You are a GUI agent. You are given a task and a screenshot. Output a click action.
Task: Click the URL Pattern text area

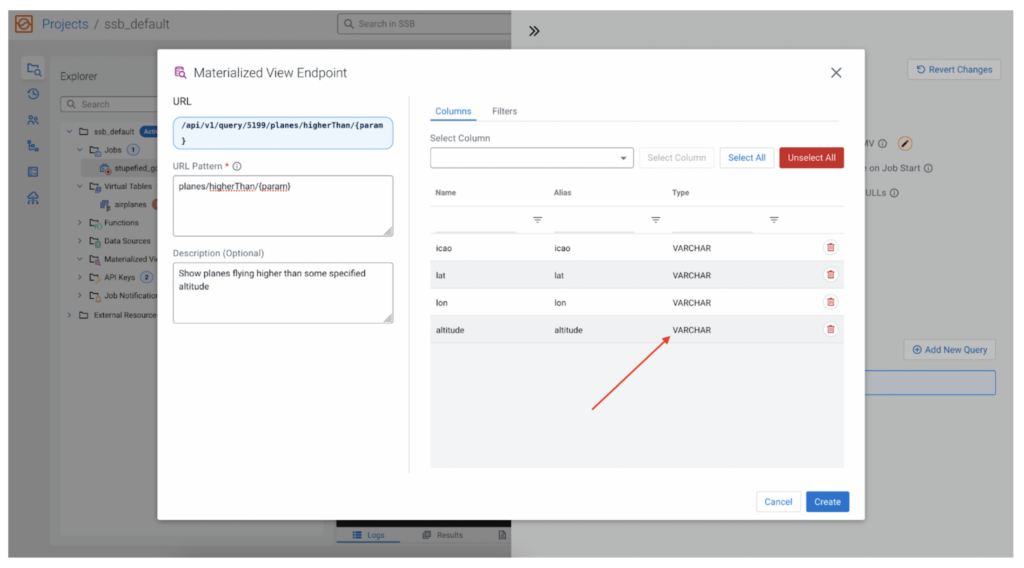tap(283, 206)
